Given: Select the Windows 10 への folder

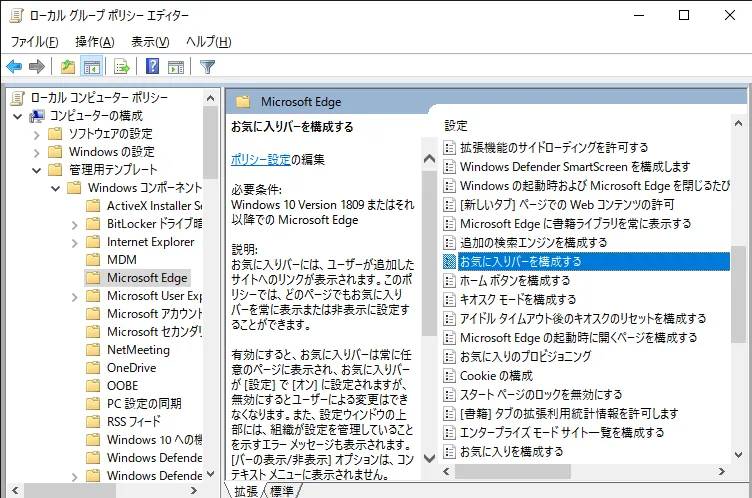Looking at the screenshot, I should point(154,440).
